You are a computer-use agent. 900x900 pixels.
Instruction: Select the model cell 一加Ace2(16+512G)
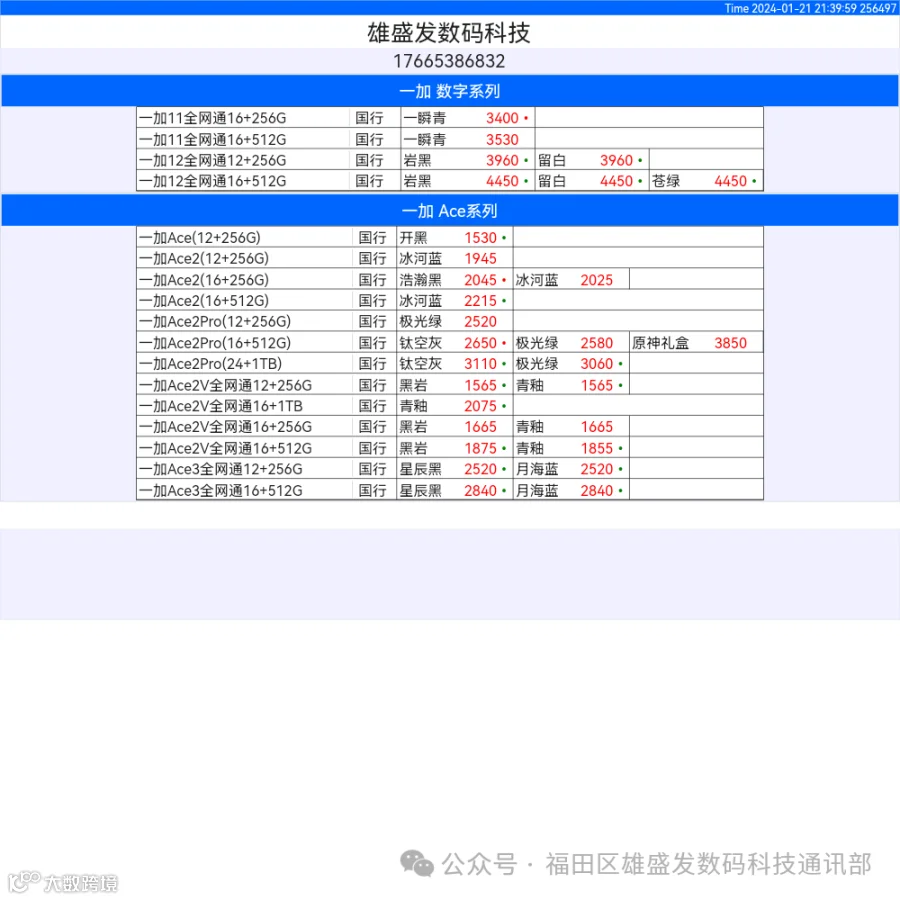[245, 300]
